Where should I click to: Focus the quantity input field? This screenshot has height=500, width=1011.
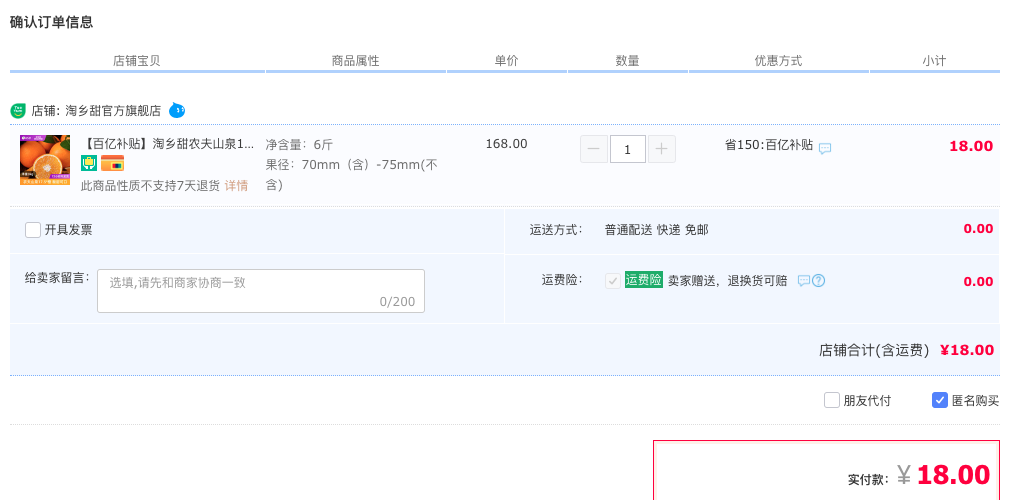(x=628, y=150)
